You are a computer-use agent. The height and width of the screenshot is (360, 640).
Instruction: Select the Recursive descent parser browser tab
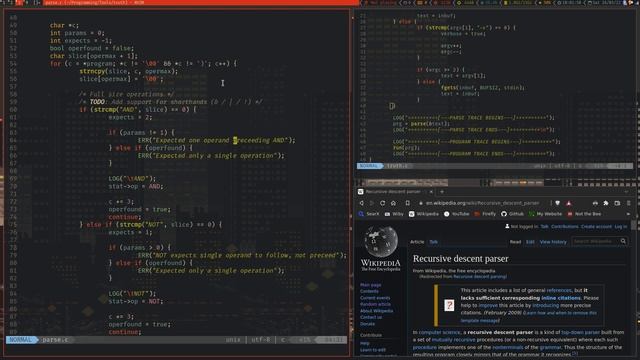pyautogui.click(x=395, y=191)
